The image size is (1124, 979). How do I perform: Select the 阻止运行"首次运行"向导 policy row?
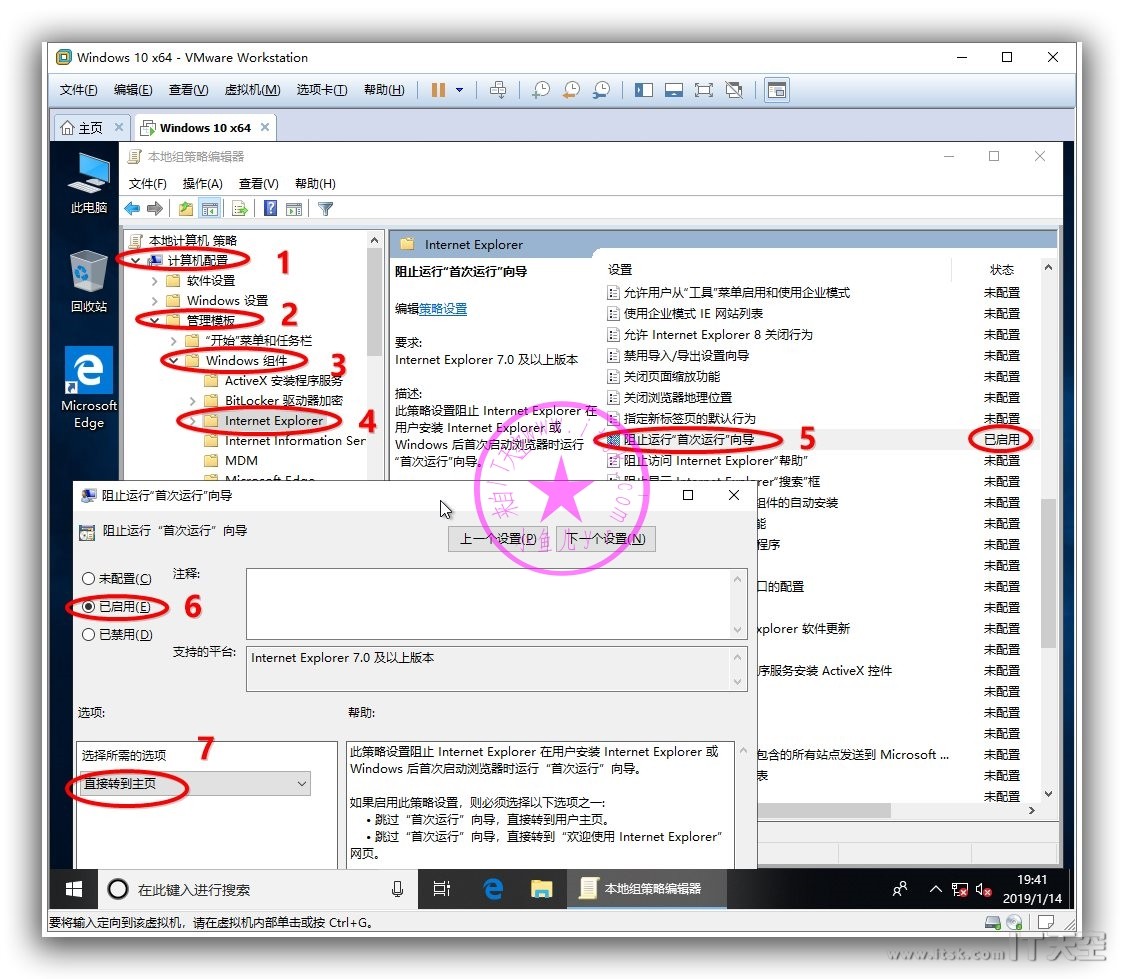pos(821,439)
